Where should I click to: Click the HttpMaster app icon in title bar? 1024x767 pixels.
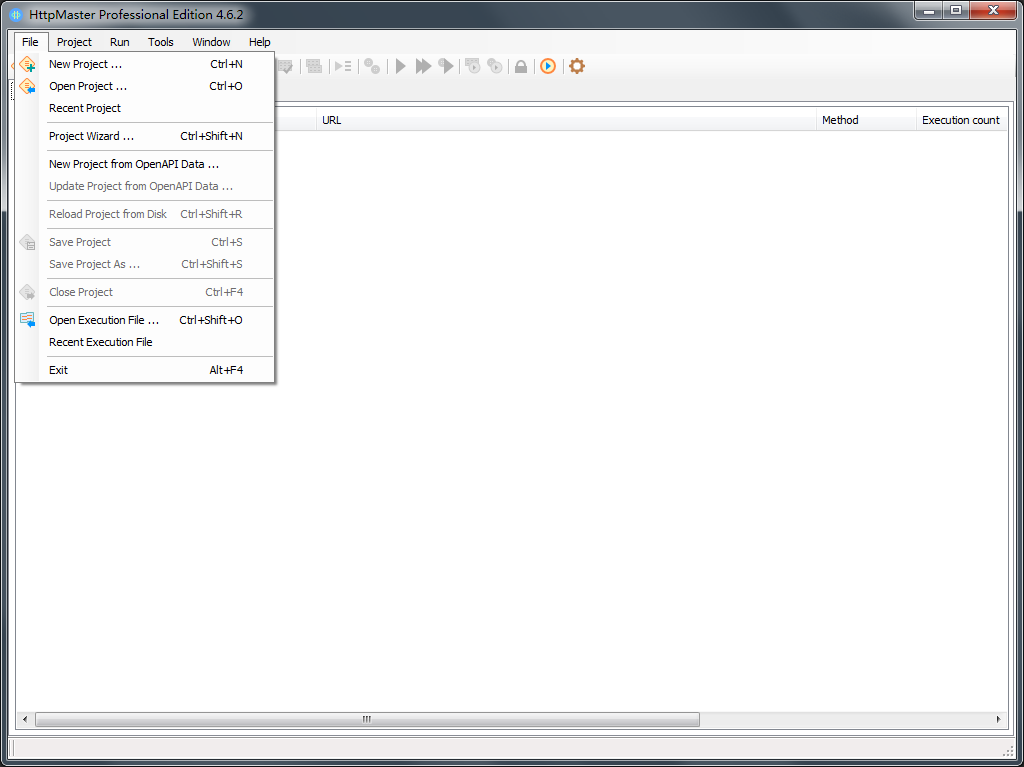coord(16,14)
